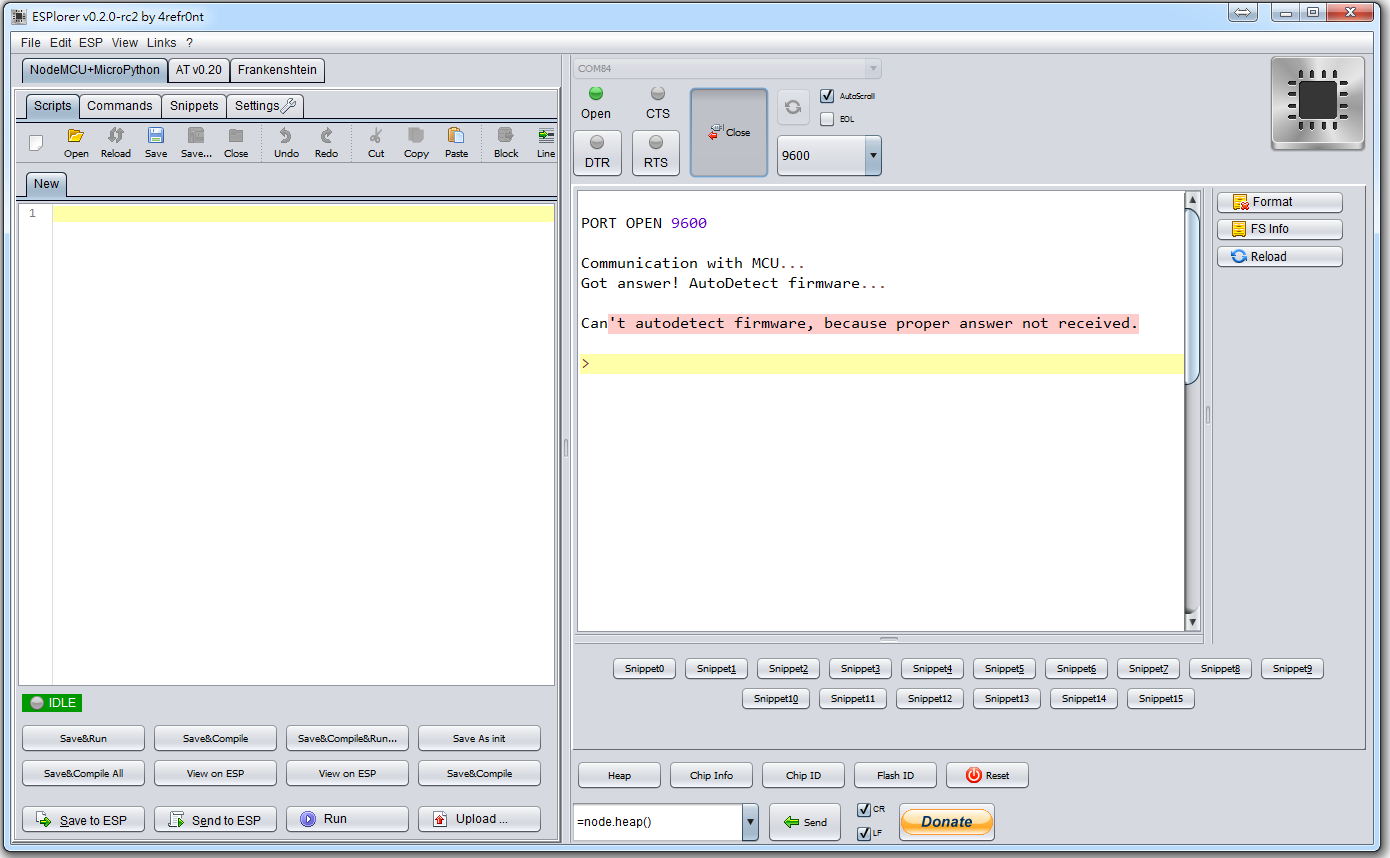This screenshot has width=1390, height=858.
Task: Click the Upload ... button
Action: click(479, 819)
